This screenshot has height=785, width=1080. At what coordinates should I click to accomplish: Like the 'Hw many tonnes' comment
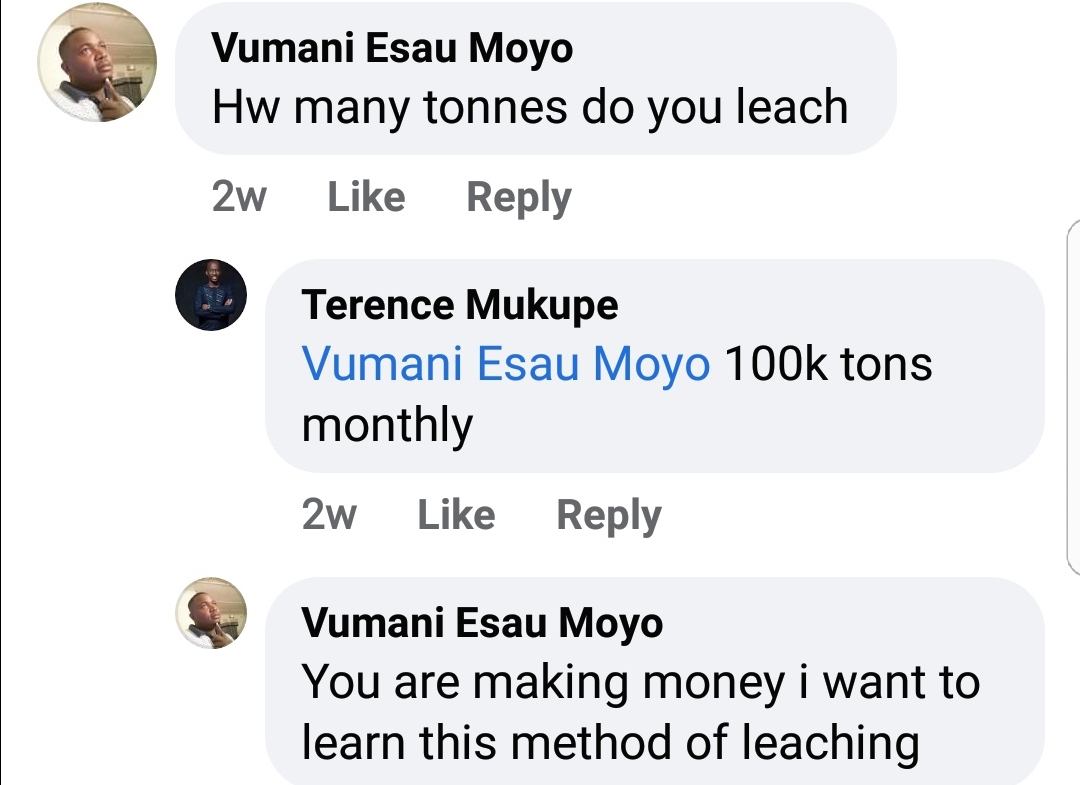click(x=365, y=196)
